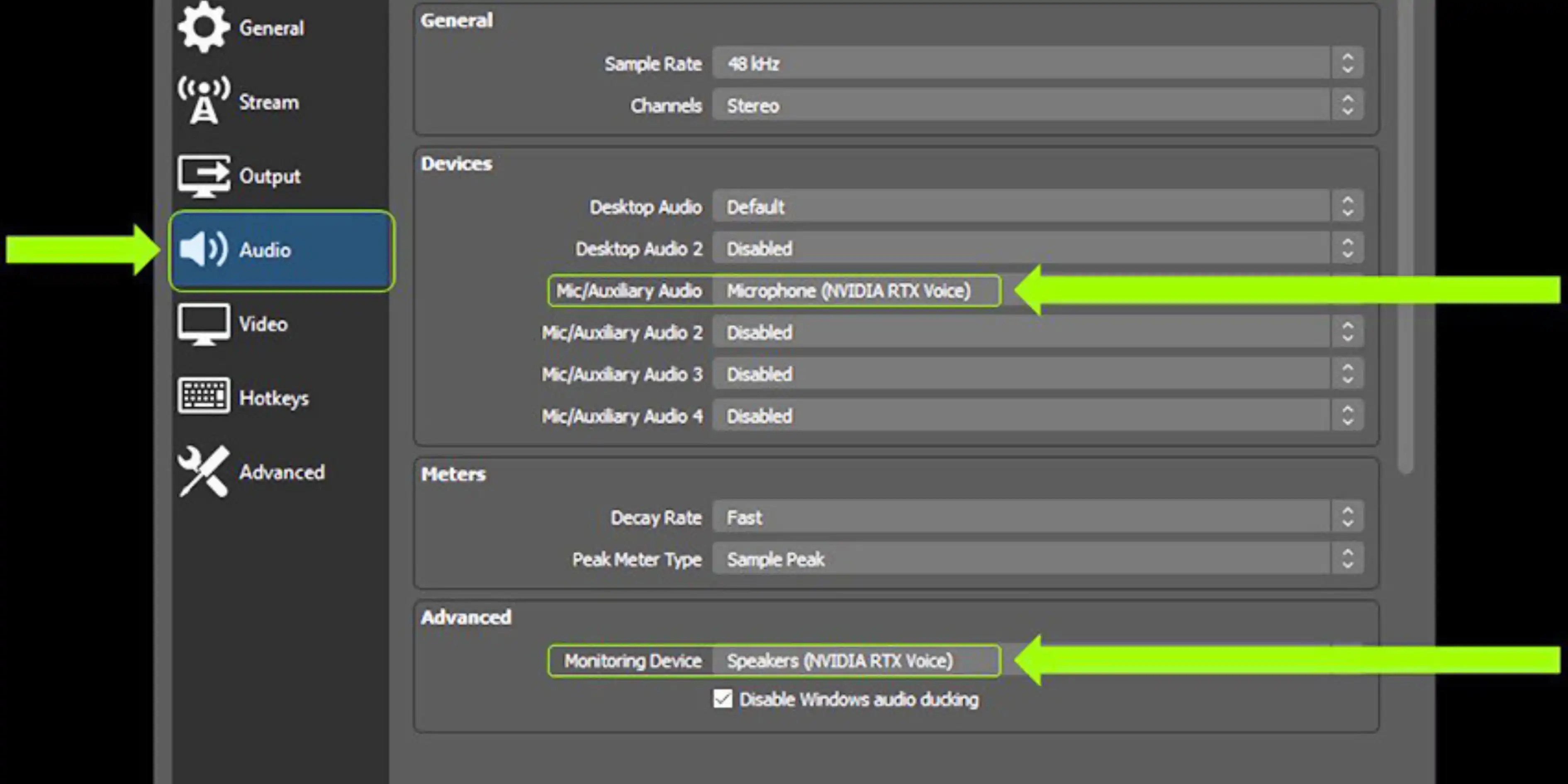Open the Video monitor icon
The height and width of the screenshot is (784, 1568).
click(203, 324)
